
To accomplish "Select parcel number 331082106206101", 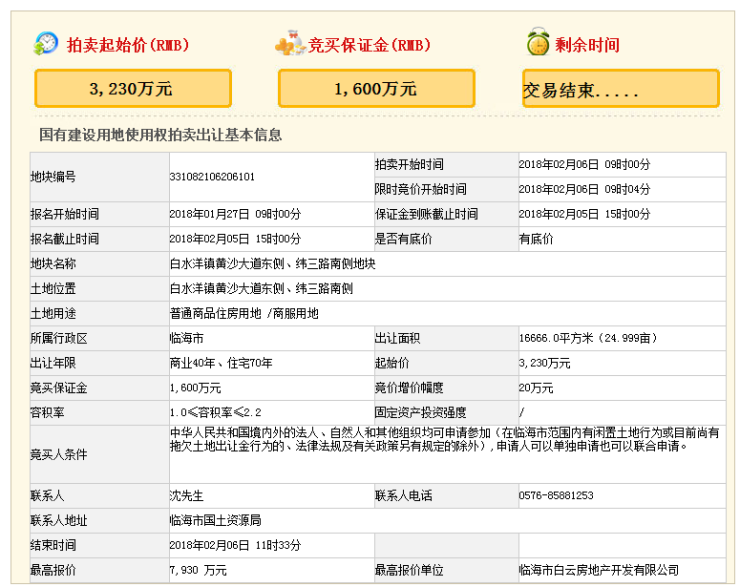I will 212,177.
